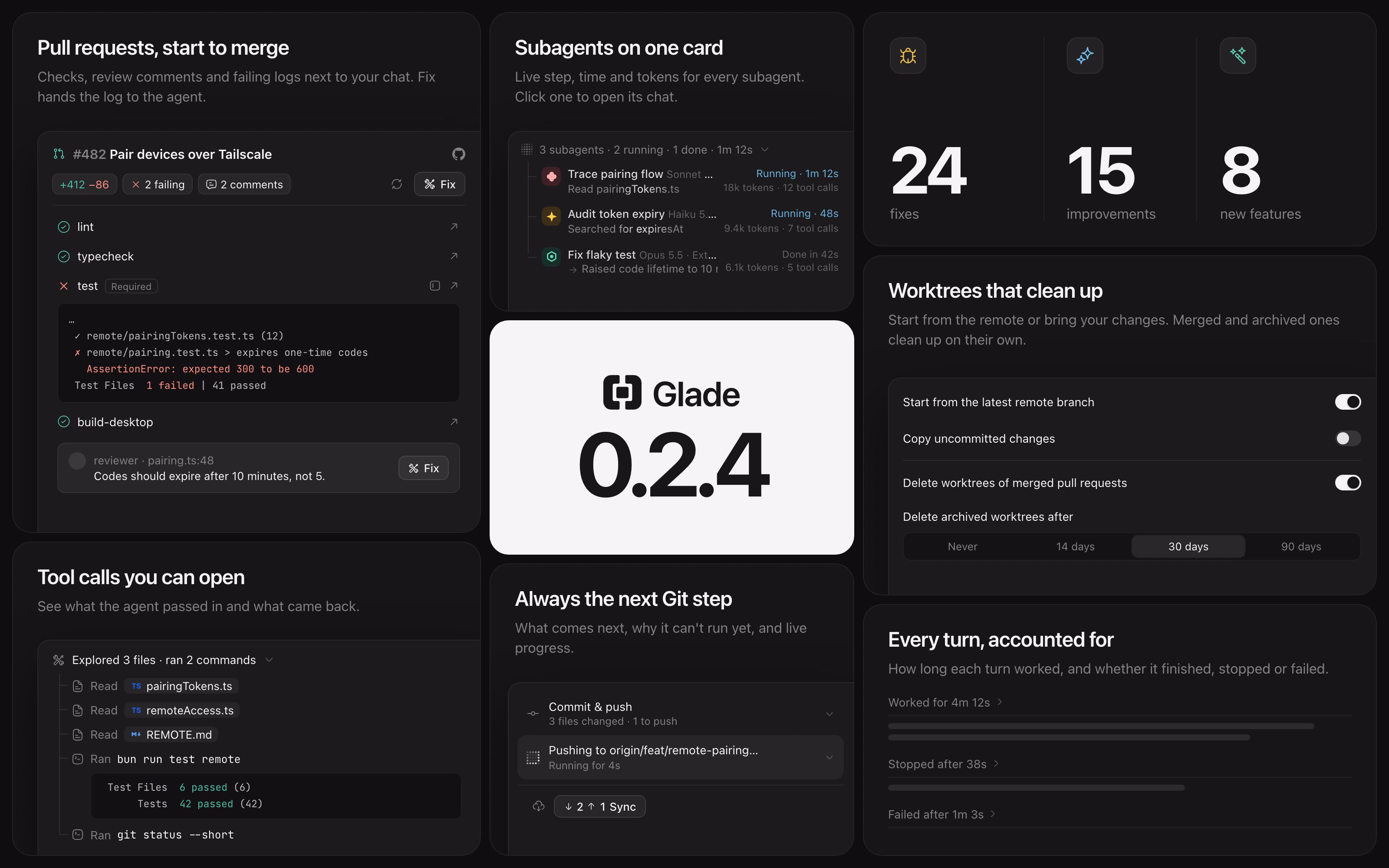The width and height of the screenshot is (1389, 868).
Task: Expand Failed after 1m 3s turn
Action: pos(942,815)
